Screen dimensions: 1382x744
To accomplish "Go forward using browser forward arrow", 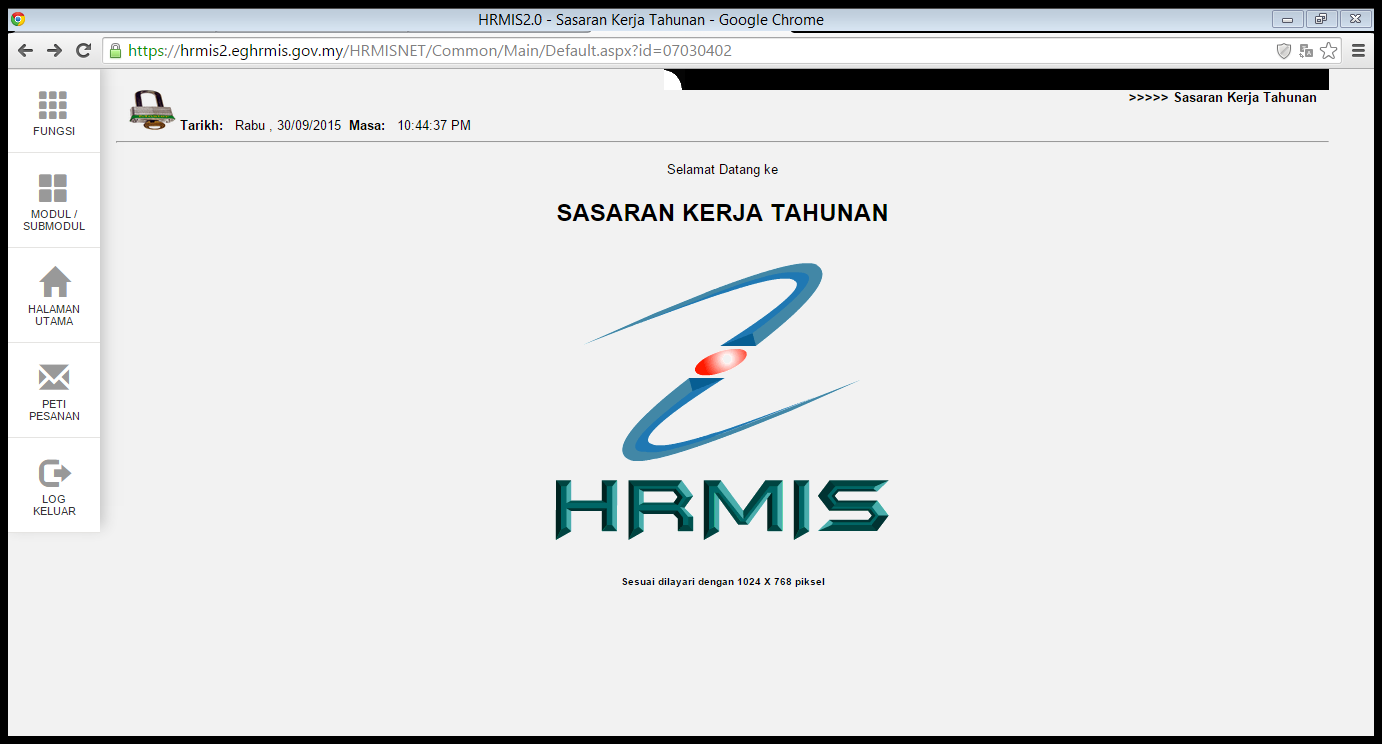I will [x=54, y=50].
